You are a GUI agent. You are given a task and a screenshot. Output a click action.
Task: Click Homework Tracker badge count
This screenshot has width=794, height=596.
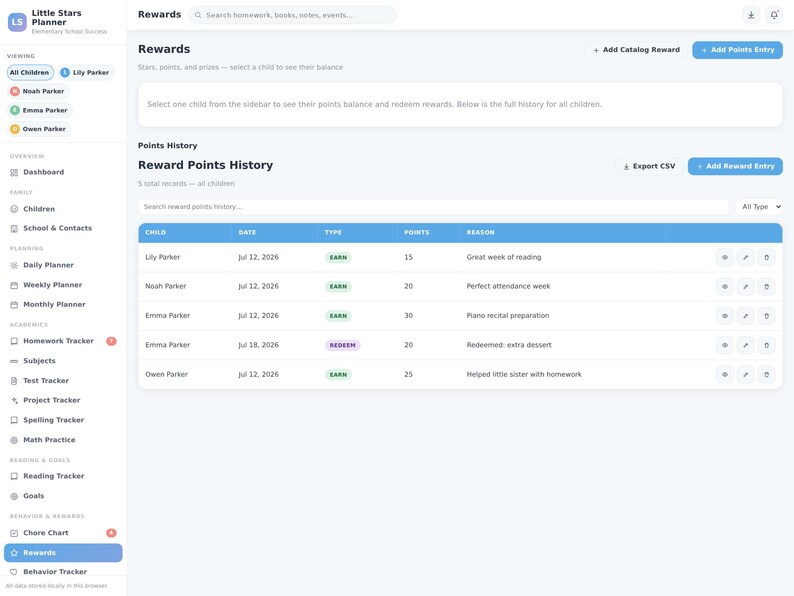tap(111, 341)
